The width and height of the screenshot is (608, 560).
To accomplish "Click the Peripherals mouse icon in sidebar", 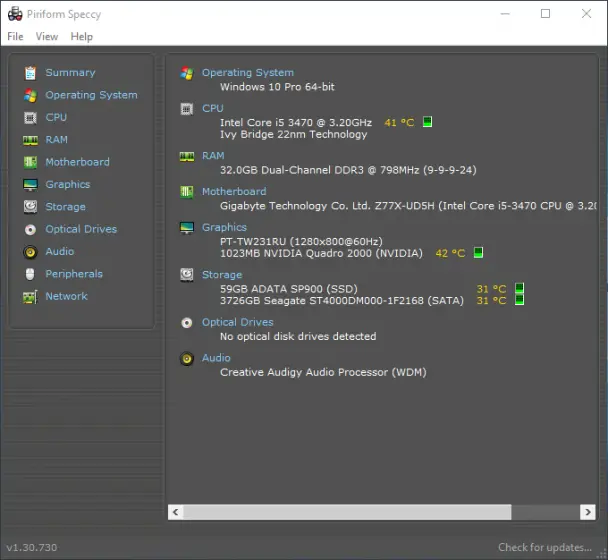I will (30, 274).
